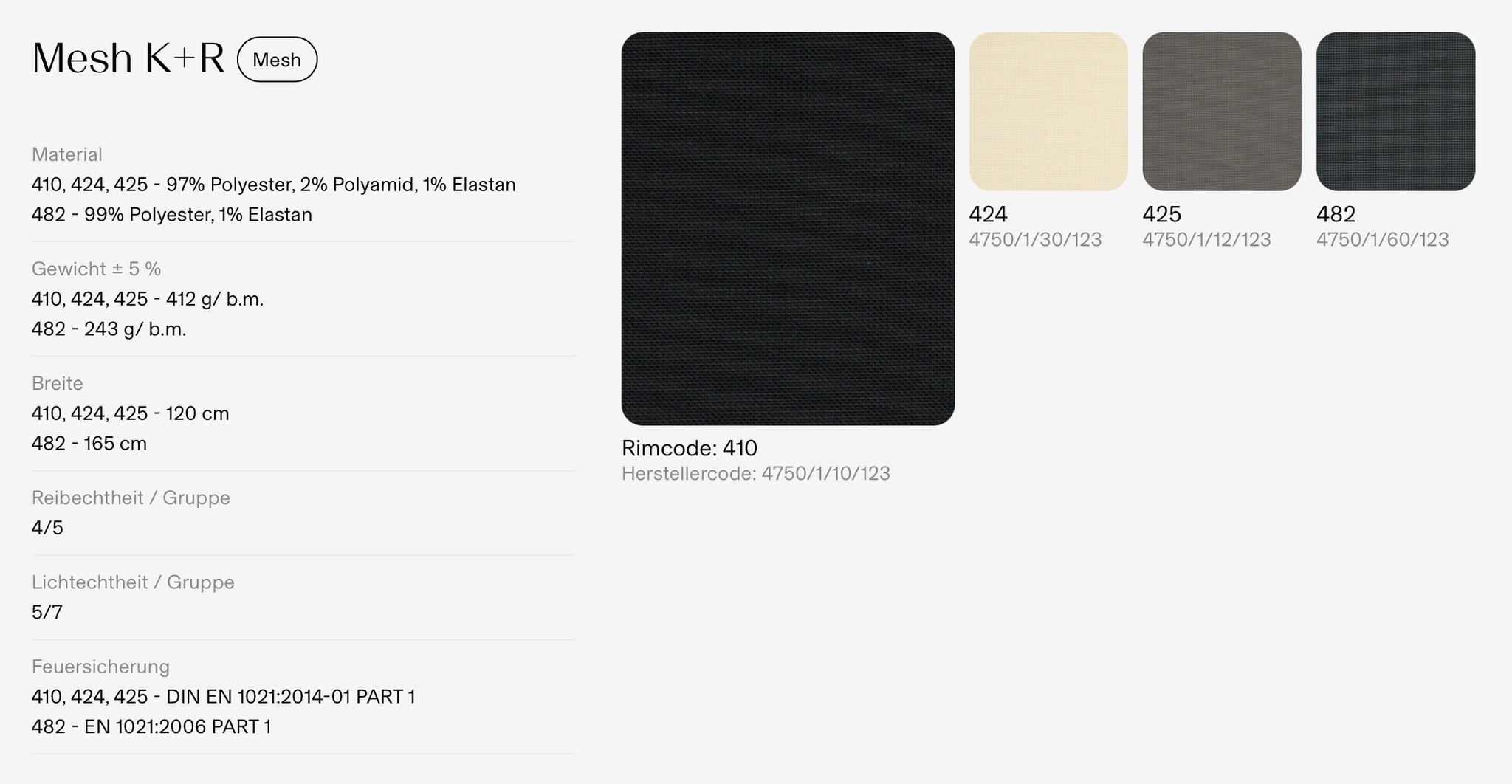Click manufacturer code 4750/1/60/123
The height and width of the screenshot is (784, 1512).
click(x=1383, y=239)
